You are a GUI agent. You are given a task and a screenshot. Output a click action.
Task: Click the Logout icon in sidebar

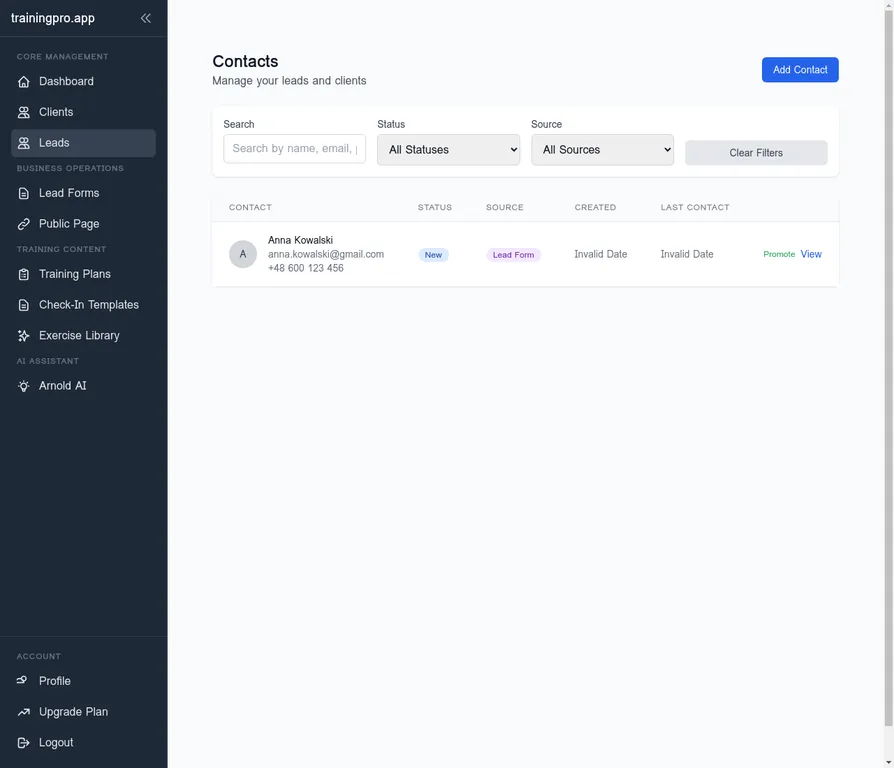24,743
